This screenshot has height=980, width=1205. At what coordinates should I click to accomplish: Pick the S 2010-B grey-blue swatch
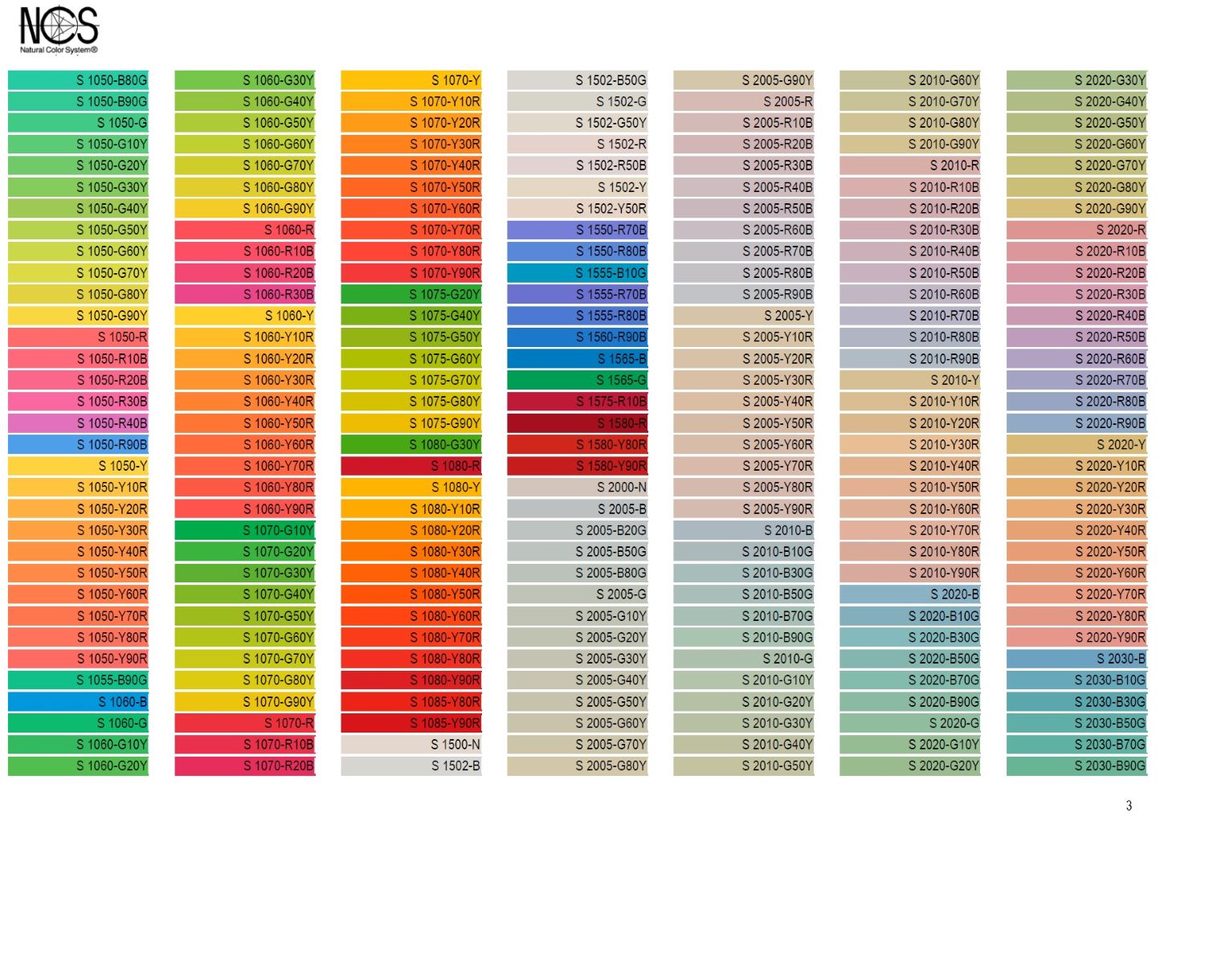(744, 530)
